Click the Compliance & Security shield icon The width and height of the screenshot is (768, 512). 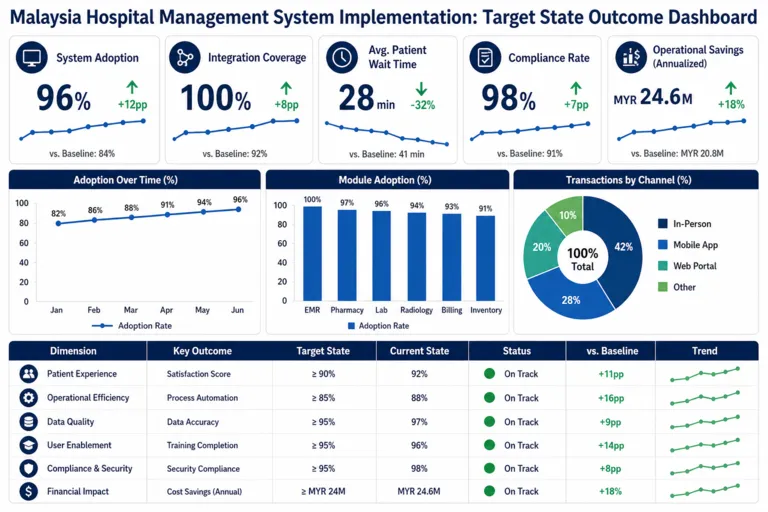(29, 468)
